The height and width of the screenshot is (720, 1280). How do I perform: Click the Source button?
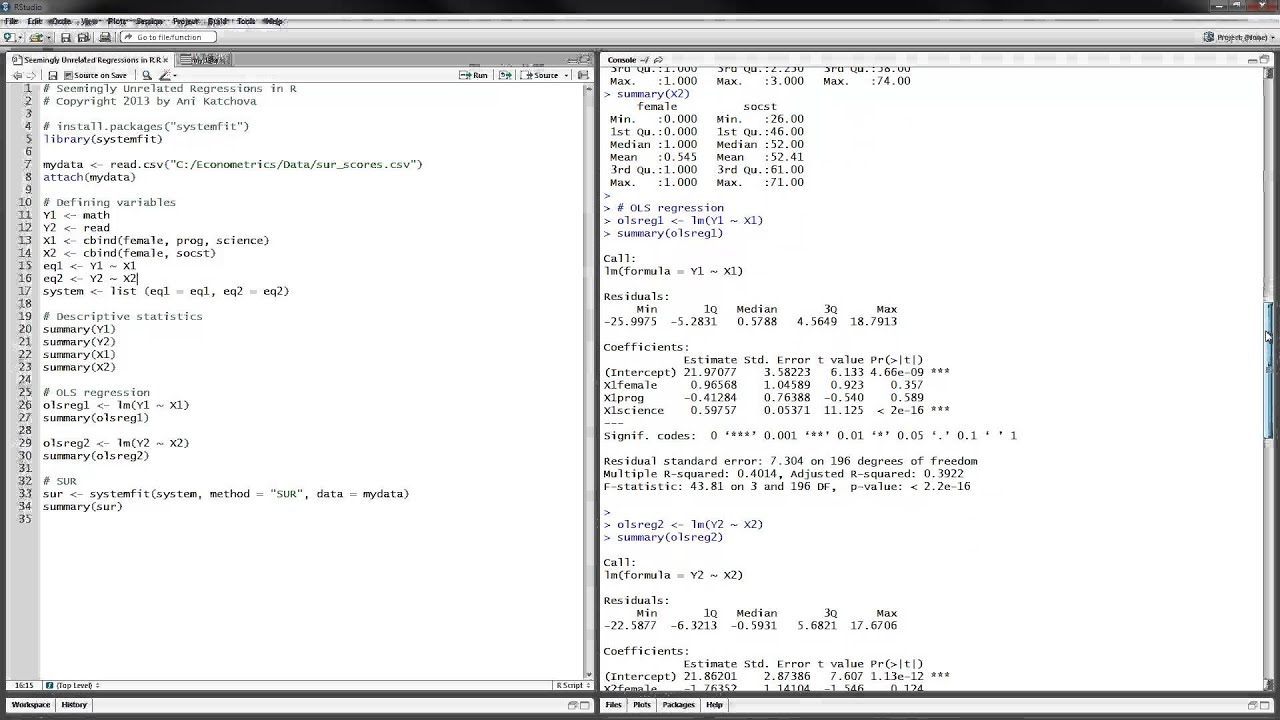click(540, 75)
